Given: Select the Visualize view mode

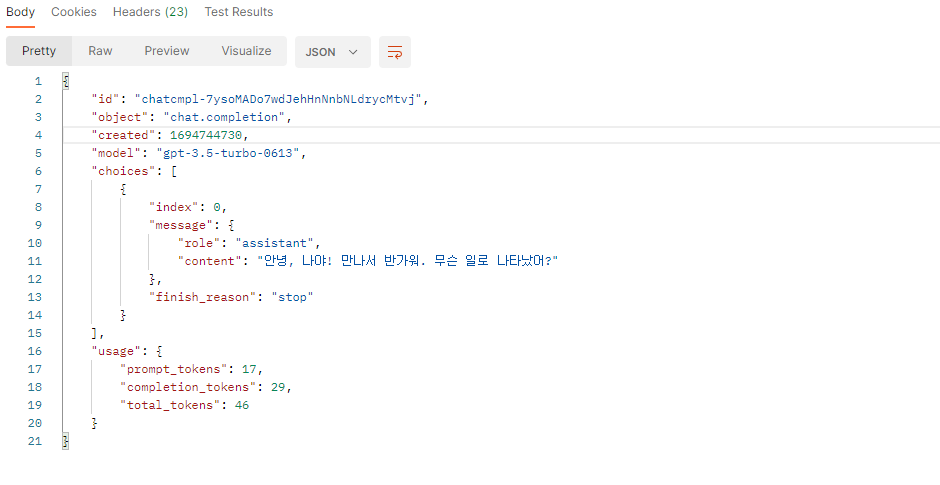Looking at the screenshot, I should coord(246,51).
